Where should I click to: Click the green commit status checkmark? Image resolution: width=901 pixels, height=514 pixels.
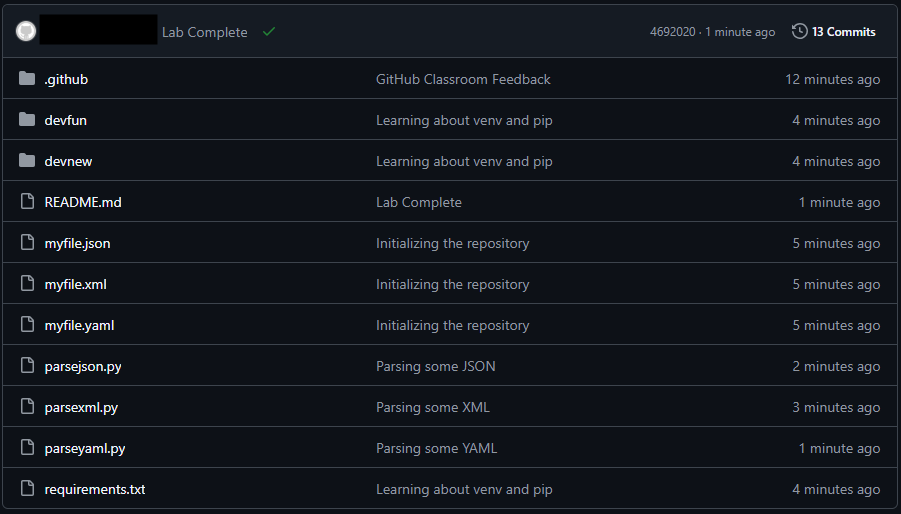269,32
